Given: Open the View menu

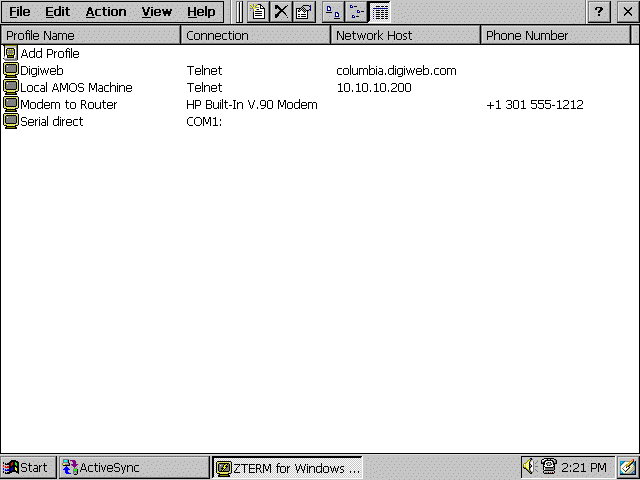Looking at the screenshot, I should [x=156, y=12].
